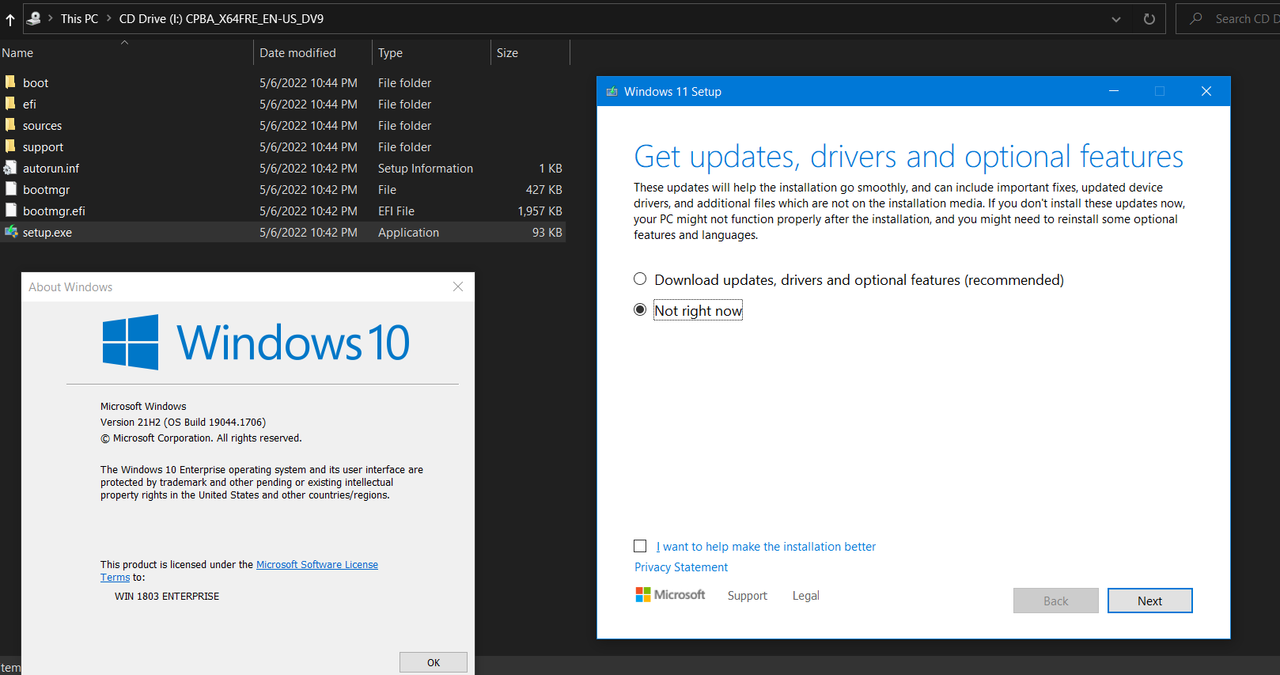The image size is (1280, 675).
Task: Click the boot folder name
Action: click(36, 83)
